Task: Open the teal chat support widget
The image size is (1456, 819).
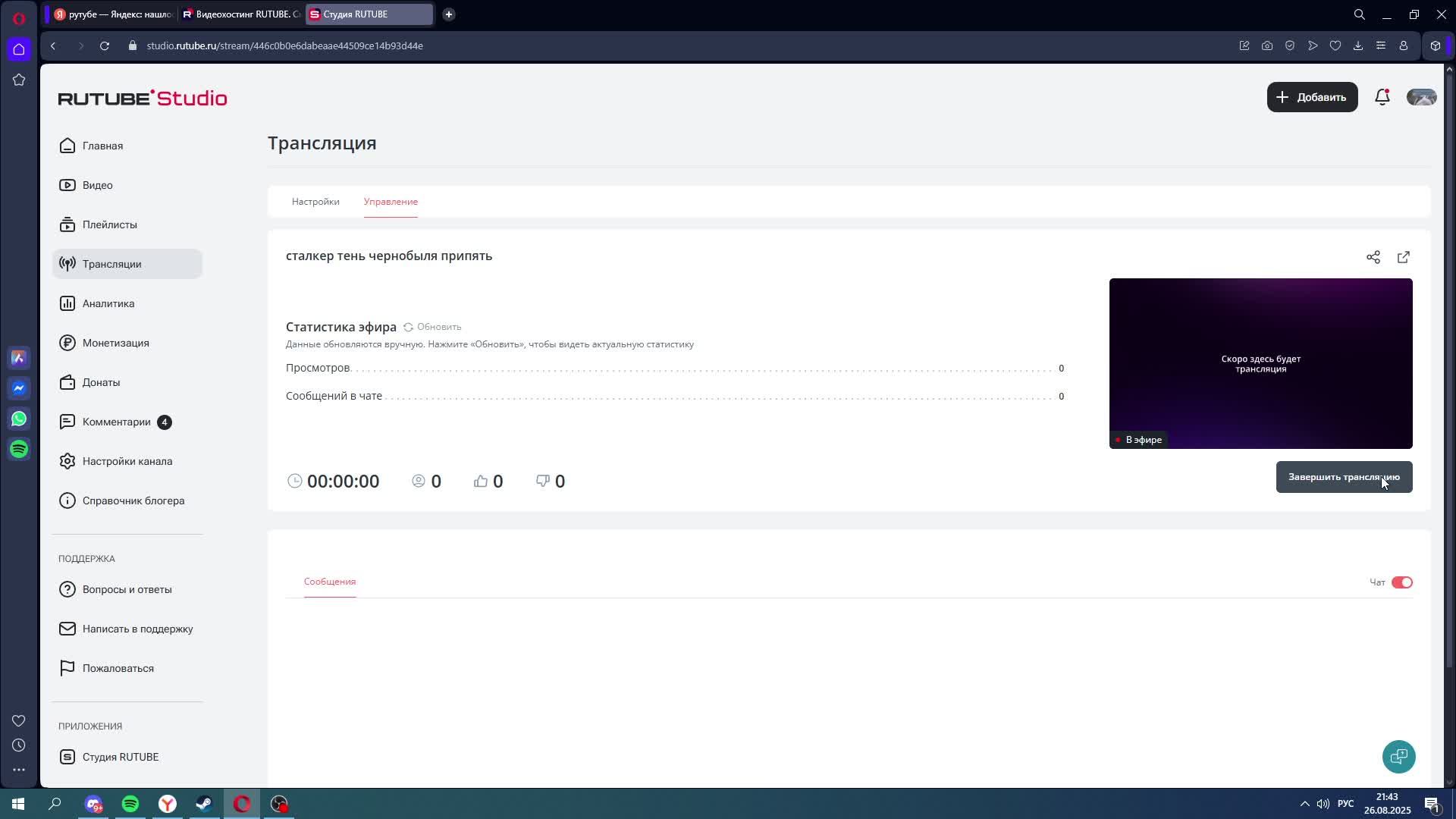Action: point(1398,756)
